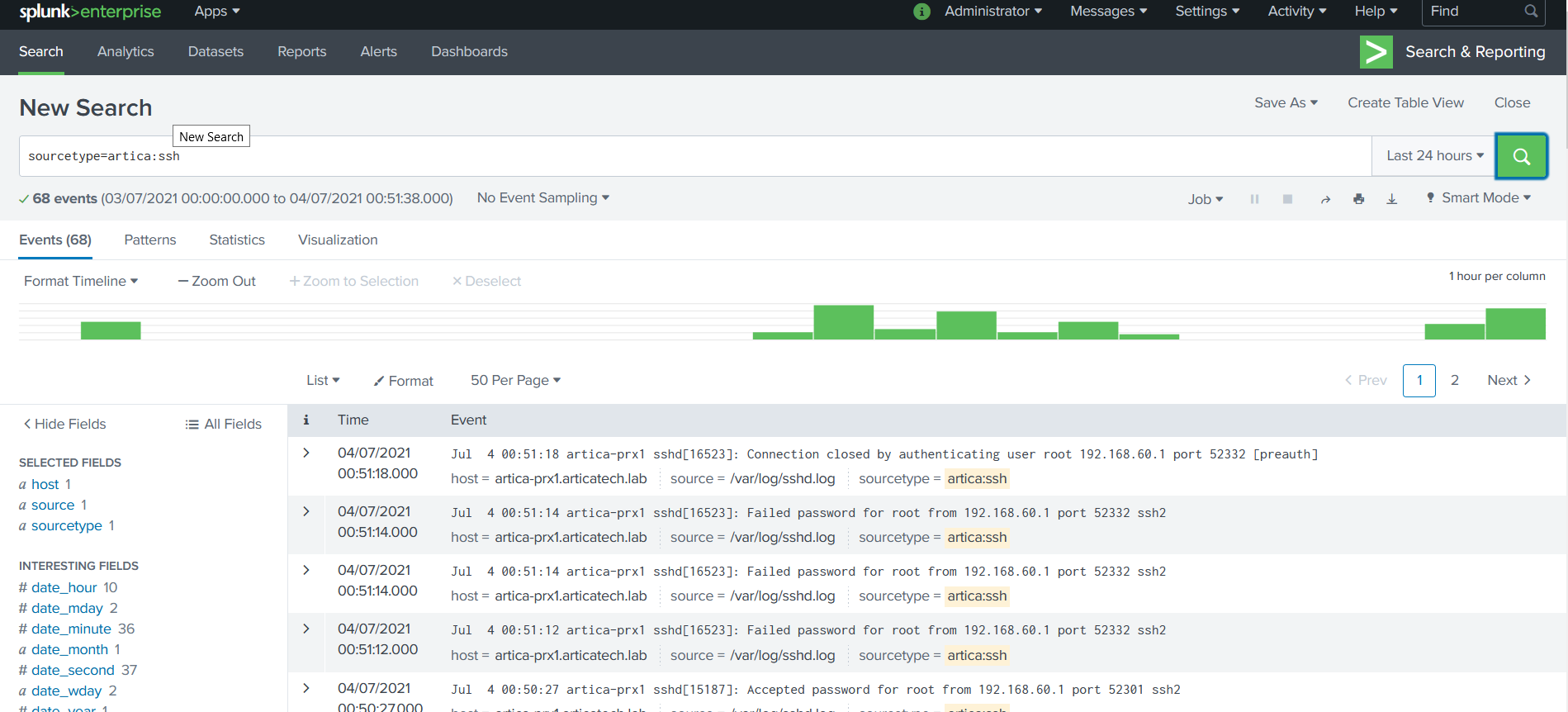Open the Settings menu
The image size is (1568, 712).
1207,12
